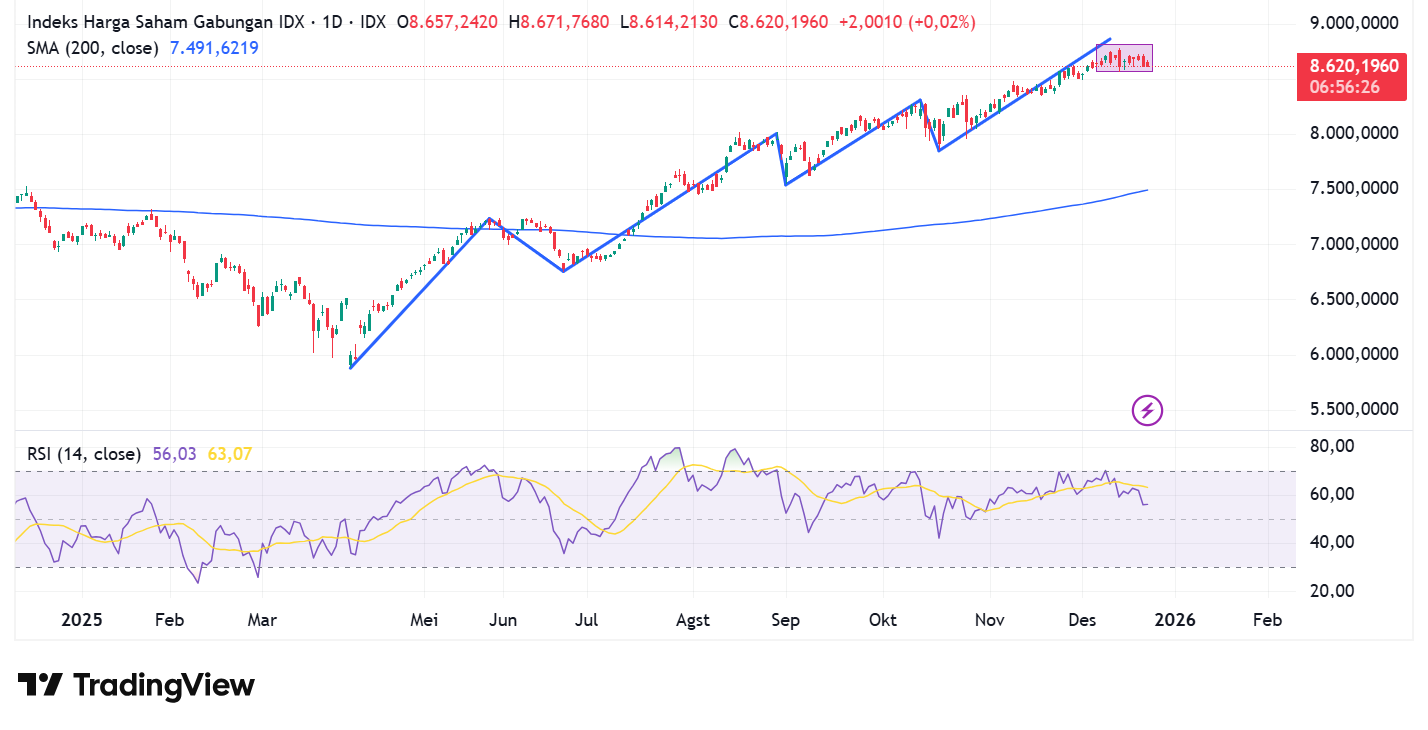Select the 2026 marker on time axis
Image resolution: width=1428 pixels, height=730 pixels.
coord(1175,620)
